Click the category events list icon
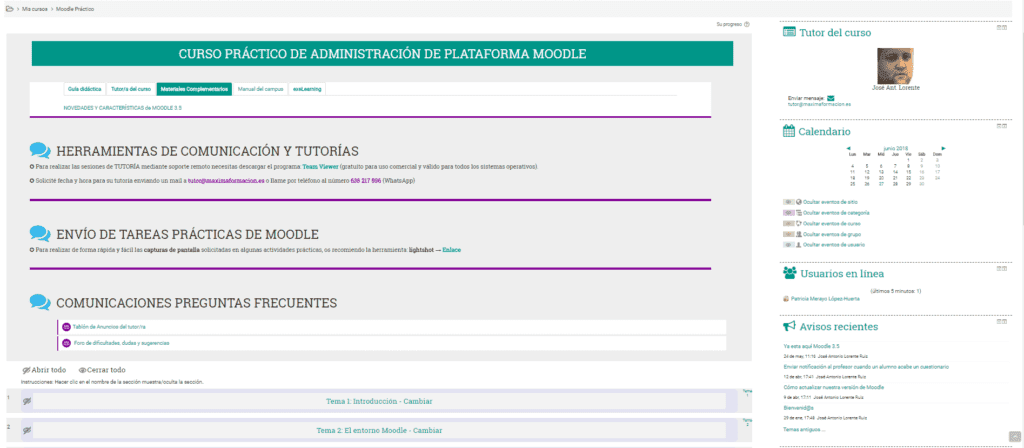The width and height of the screenshot is (1024, 448). (x=799, y=212)
